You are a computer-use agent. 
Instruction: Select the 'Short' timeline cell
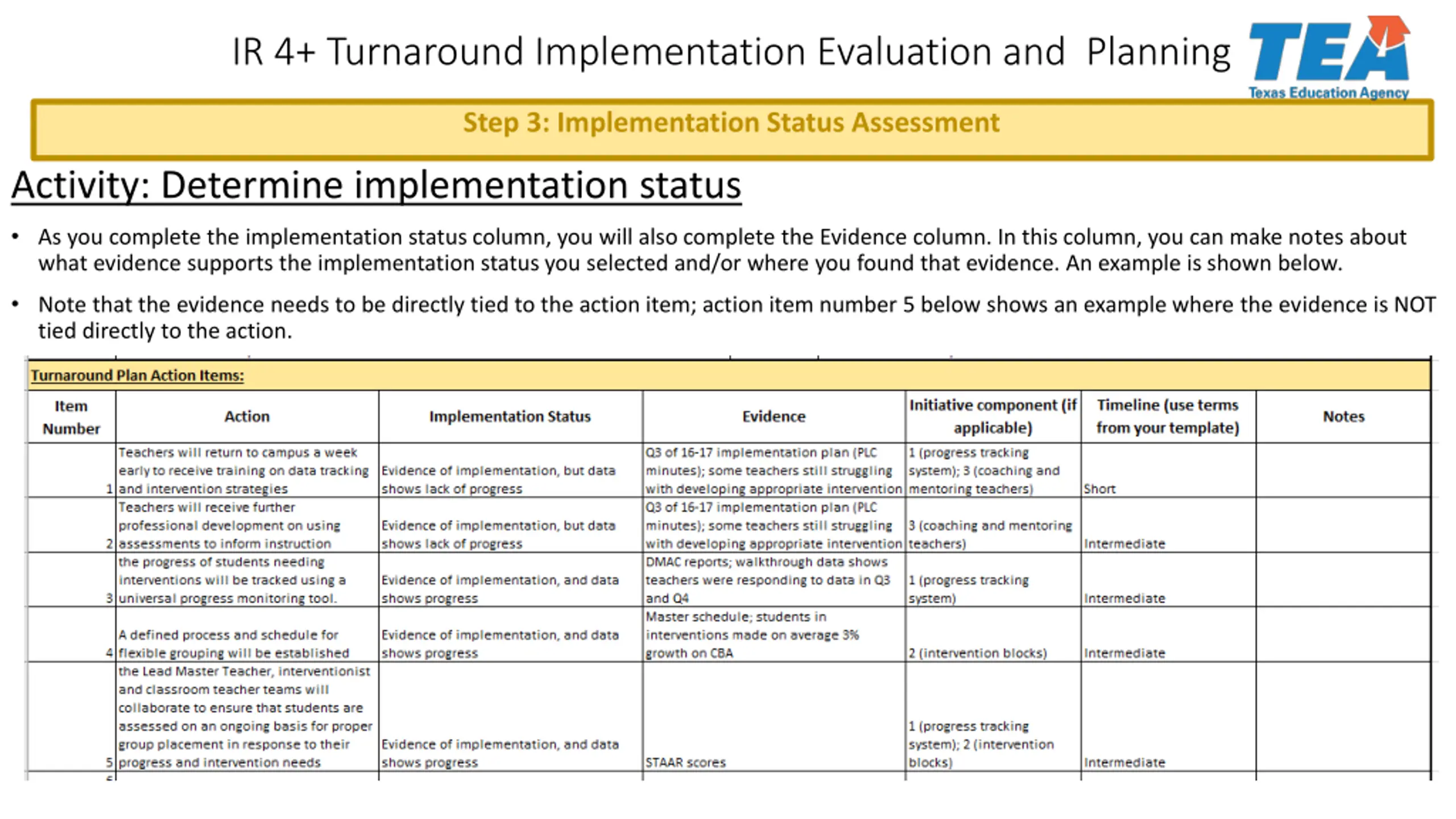1168,470
